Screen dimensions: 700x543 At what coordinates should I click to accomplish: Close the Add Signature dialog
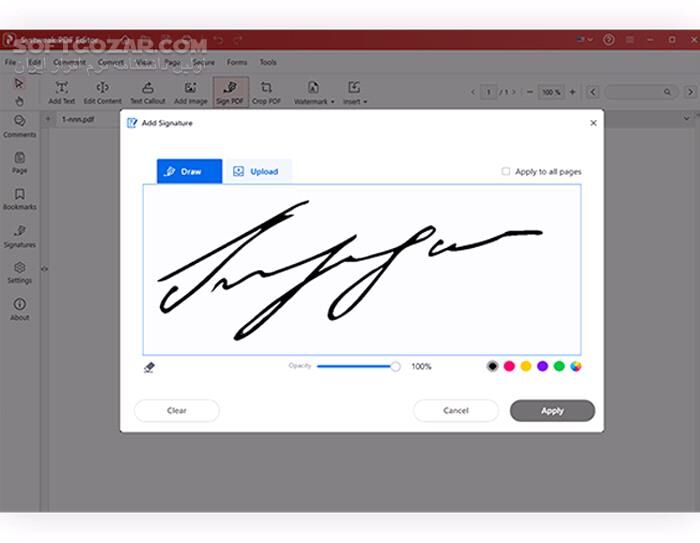pos(593,123)
